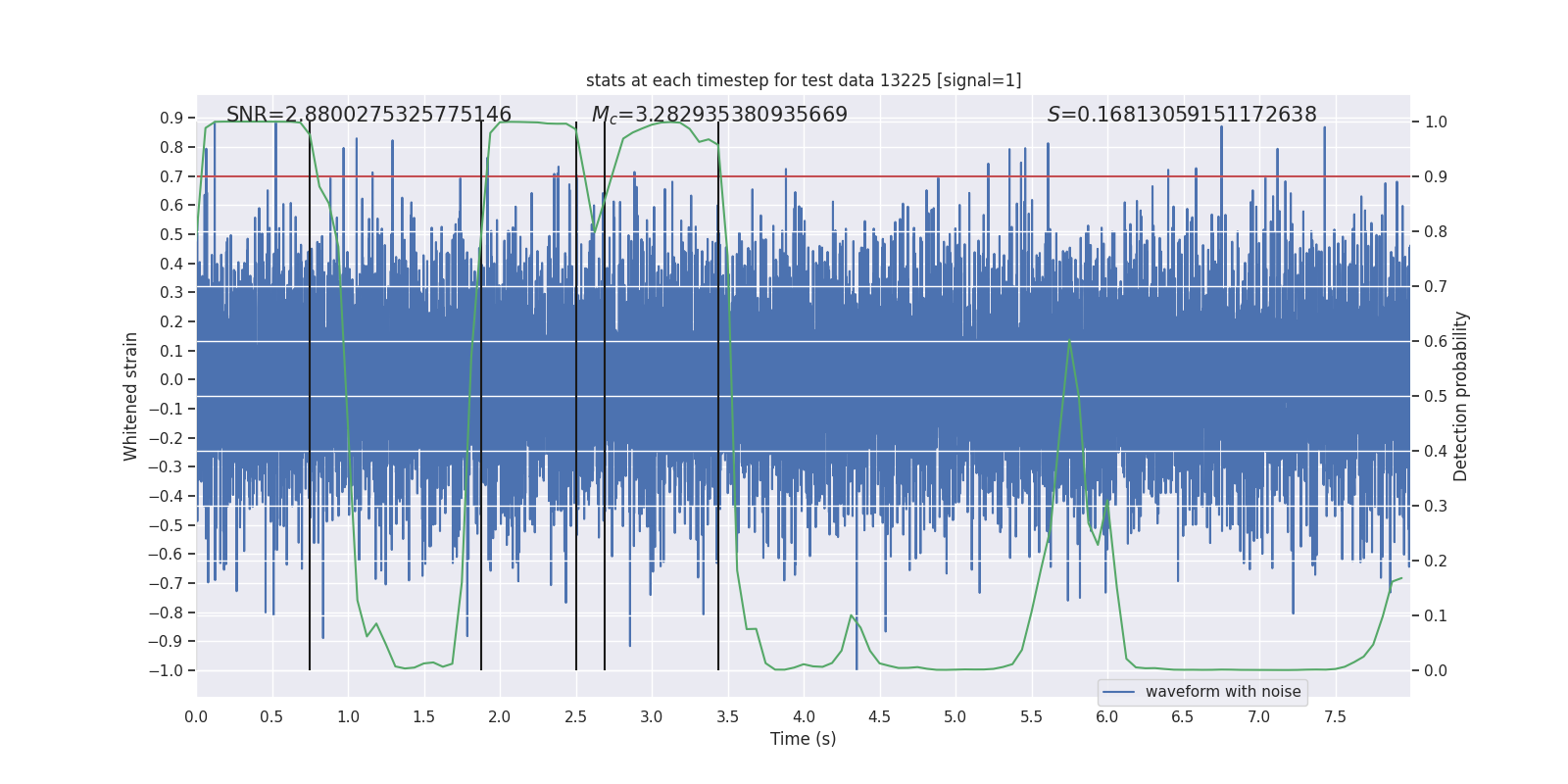Screen dimensions: 1568x784
Task: Select the Whitened strain tick label -0.4
Action: click(x=166, y=496)
